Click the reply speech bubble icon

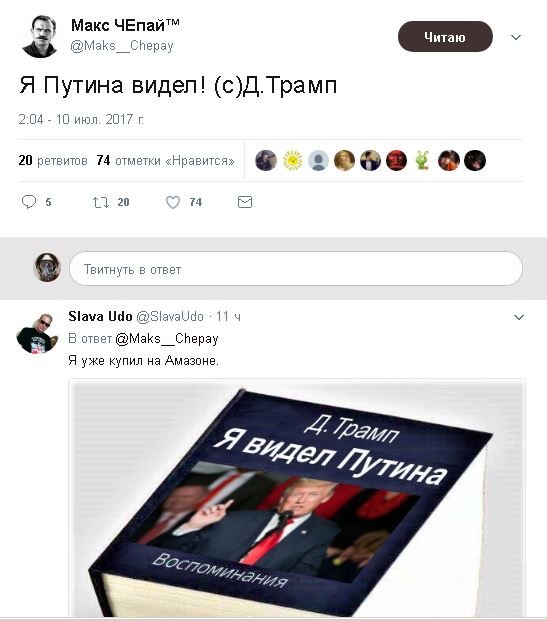(x=29, y=202)
